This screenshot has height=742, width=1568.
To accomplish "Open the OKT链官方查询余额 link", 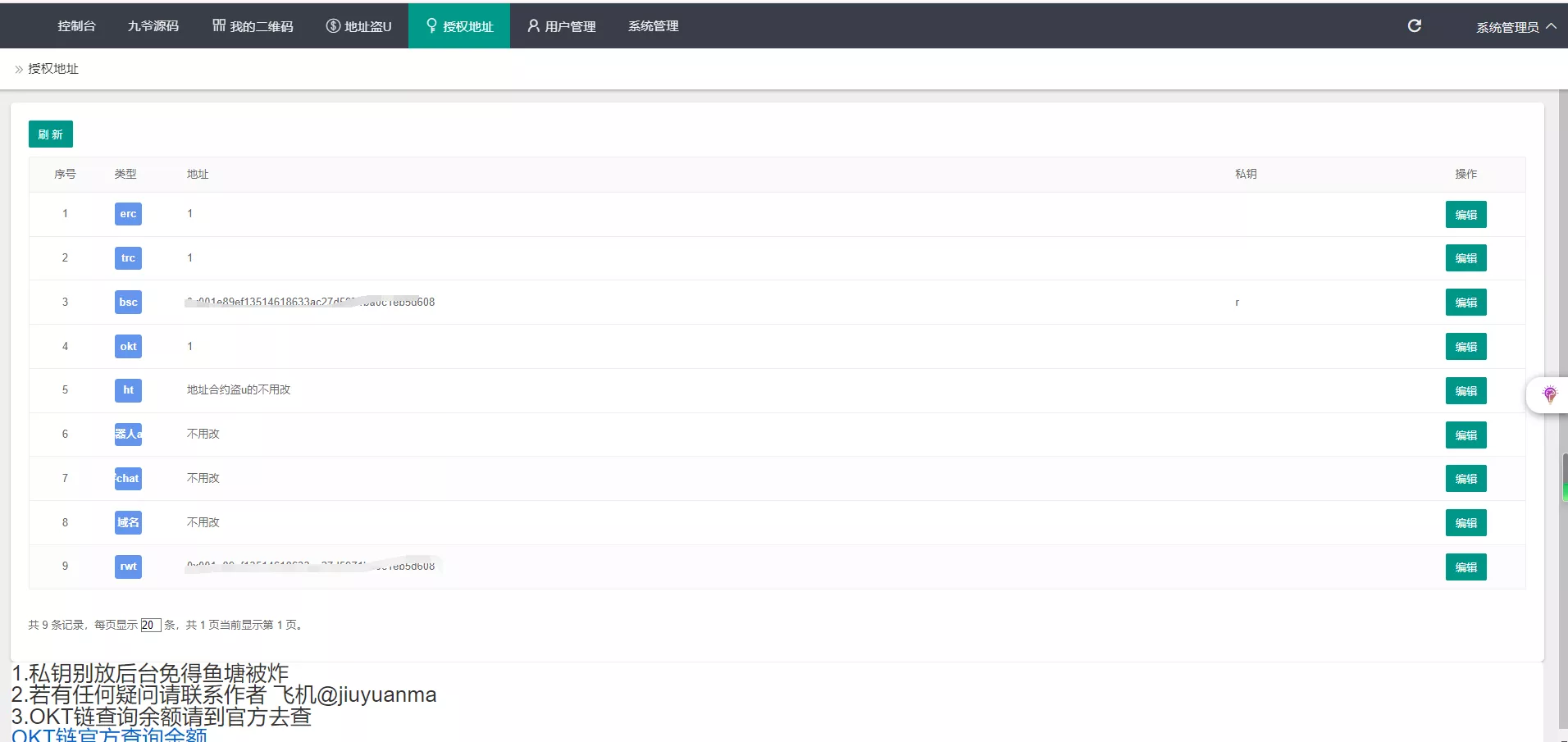I will tap(109, 735).
